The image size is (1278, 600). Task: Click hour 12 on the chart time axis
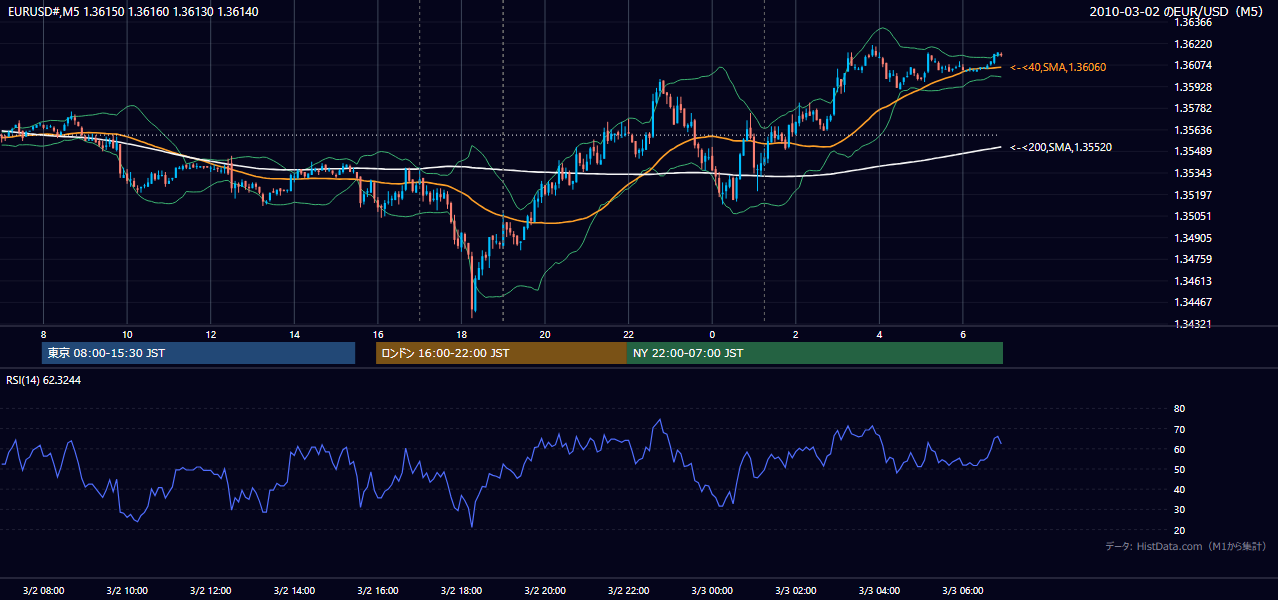(x=210, y=334)
